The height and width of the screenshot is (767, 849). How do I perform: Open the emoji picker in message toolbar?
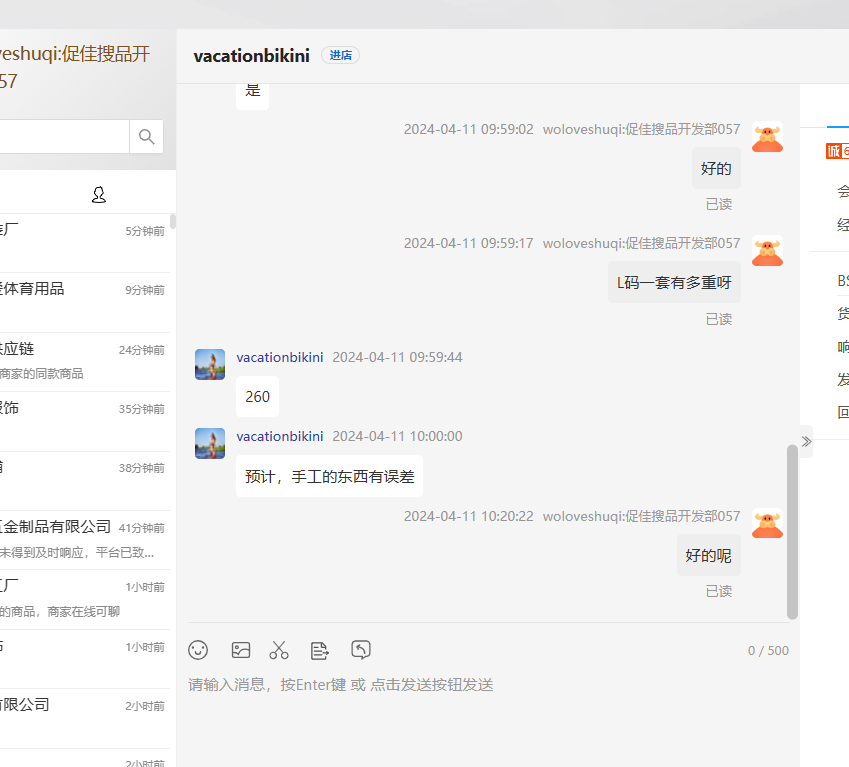tap(198, 650)
